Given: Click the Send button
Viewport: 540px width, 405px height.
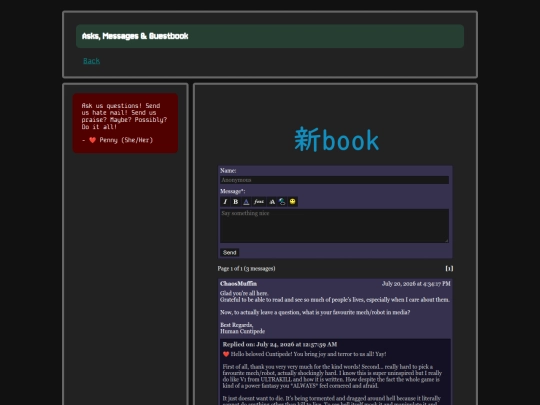Looking at the screenshot, I should [x=229, y=252].
